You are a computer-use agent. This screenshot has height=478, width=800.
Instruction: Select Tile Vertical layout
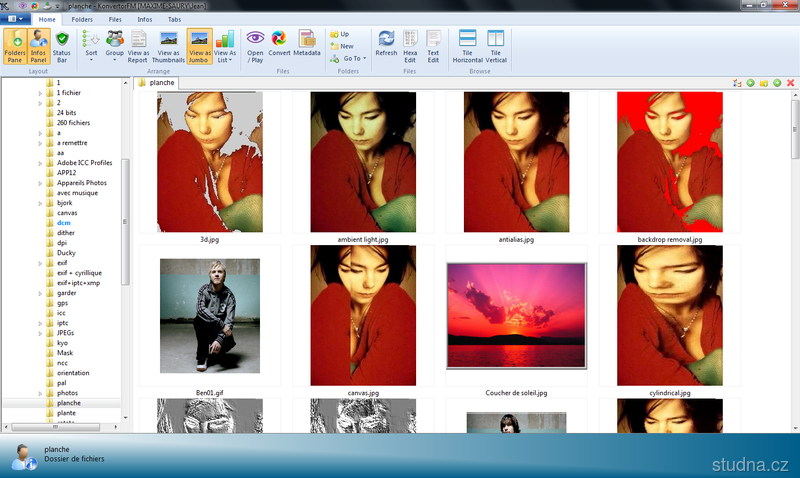(x=495, y=43)
